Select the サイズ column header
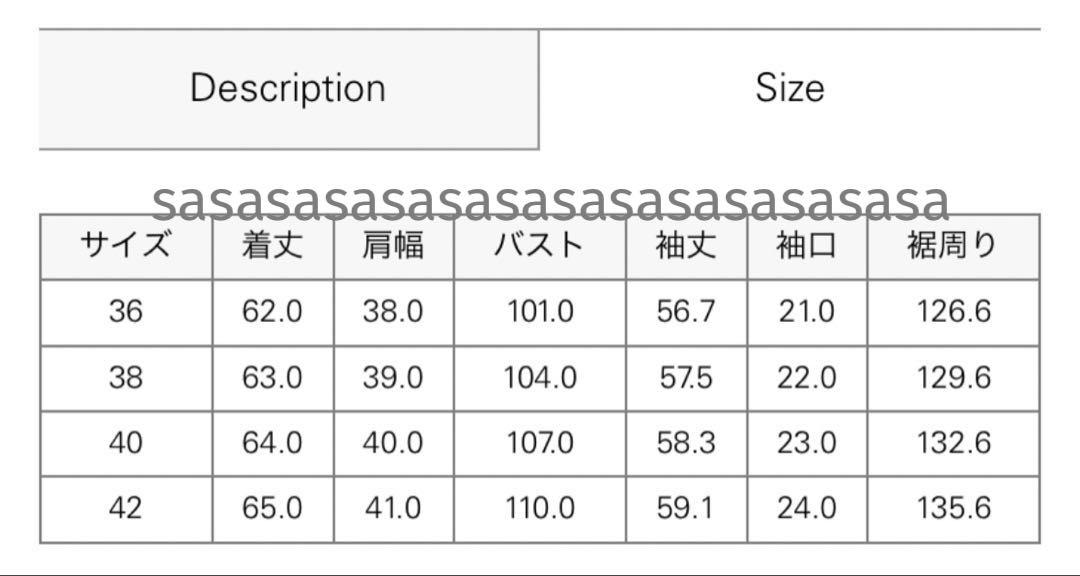Screen dimensions: 1080x576 point(126,247)
